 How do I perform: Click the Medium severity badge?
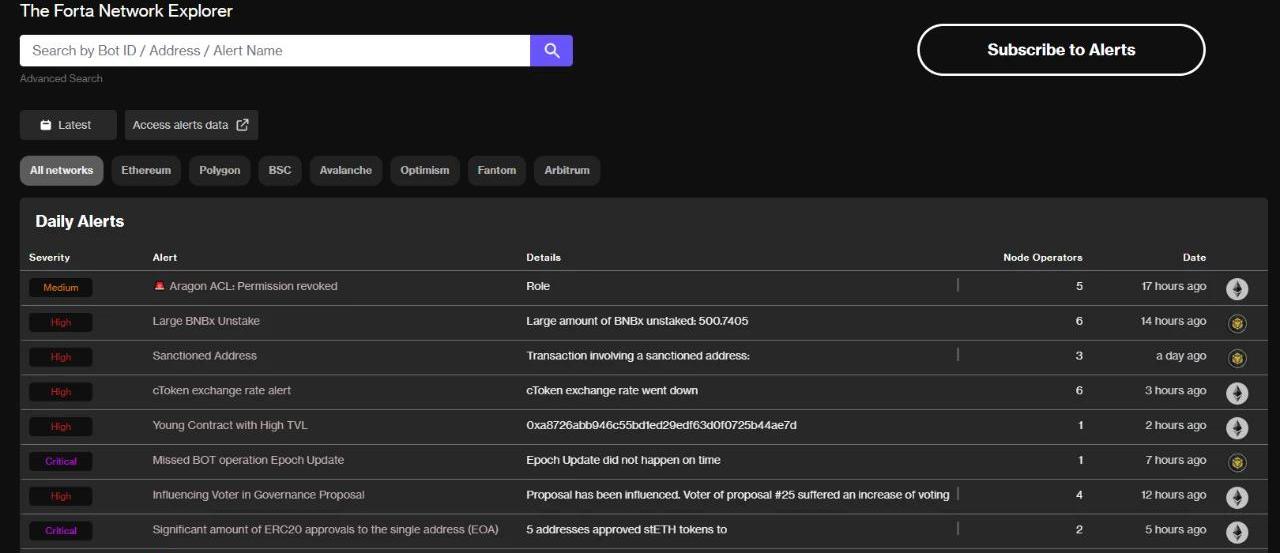coord(61,287)
